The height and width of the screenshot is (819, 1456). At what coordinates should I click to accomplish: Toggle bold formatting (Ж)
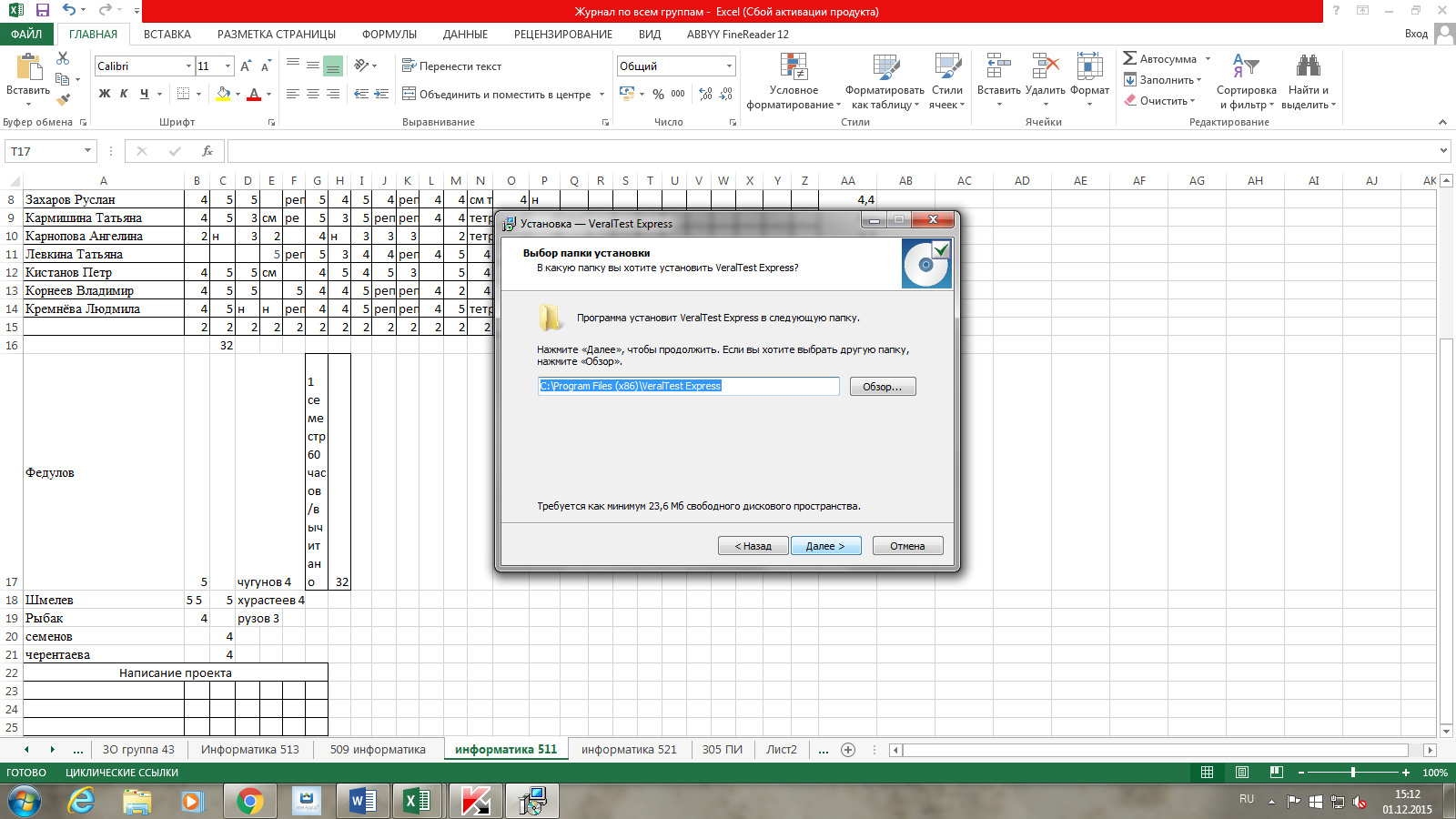click(105, 94)
